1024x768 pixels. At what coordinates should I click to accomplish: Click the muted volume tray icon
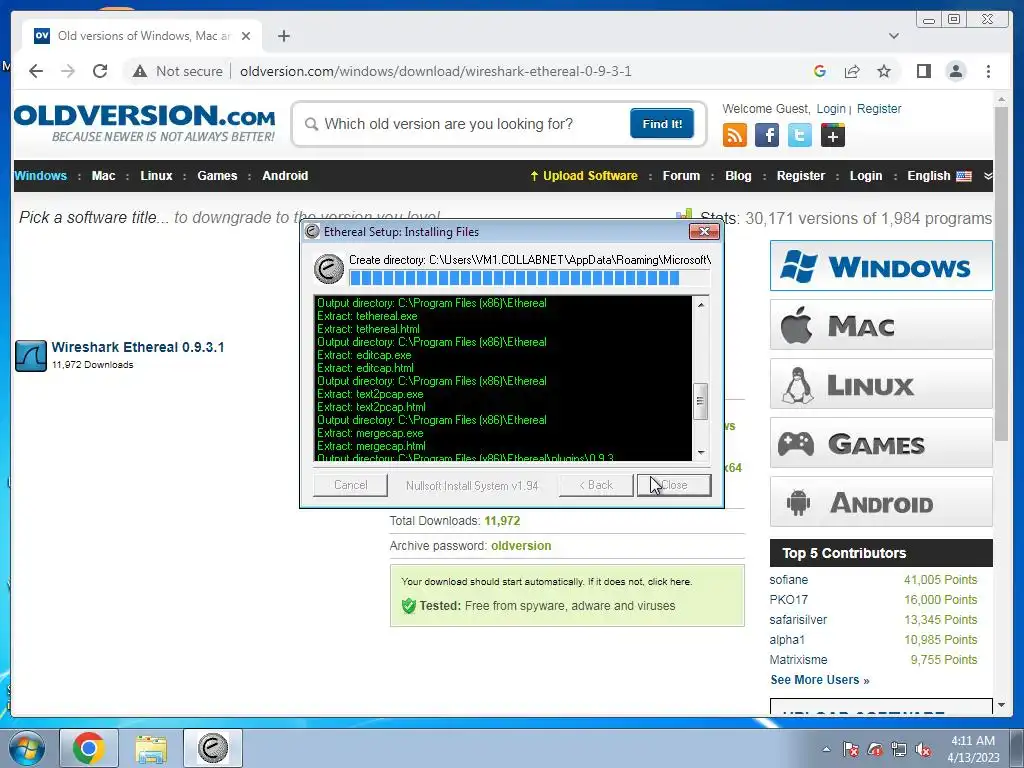click(923, 749)
